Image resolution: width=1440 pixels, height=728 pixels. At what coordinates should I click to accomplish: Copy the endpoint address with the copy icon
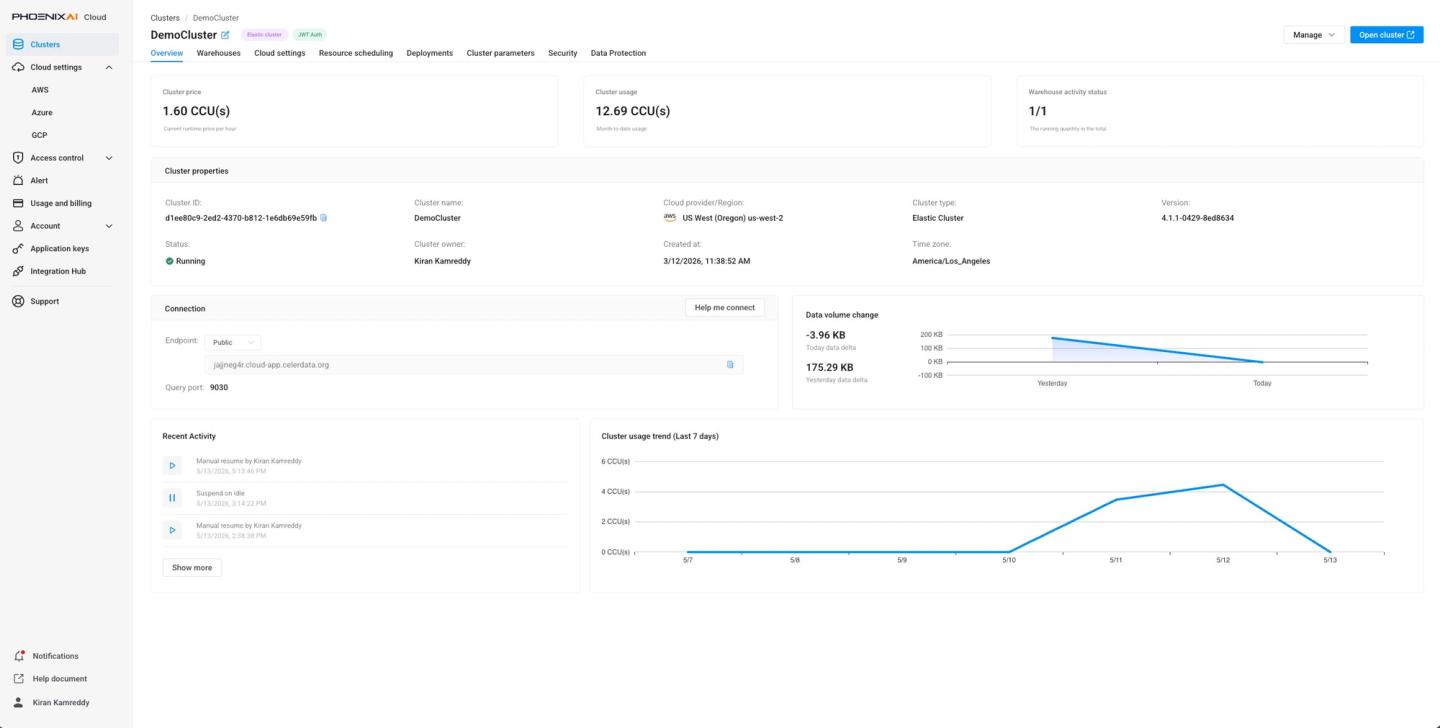(x=730, y=365)
